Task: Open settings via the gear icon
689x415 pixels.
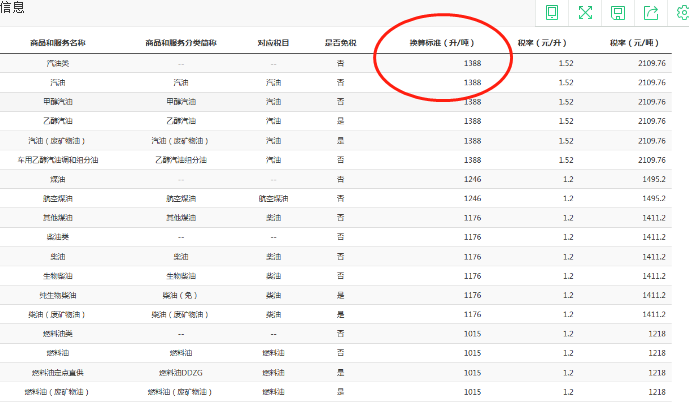Action: [682, 12]
